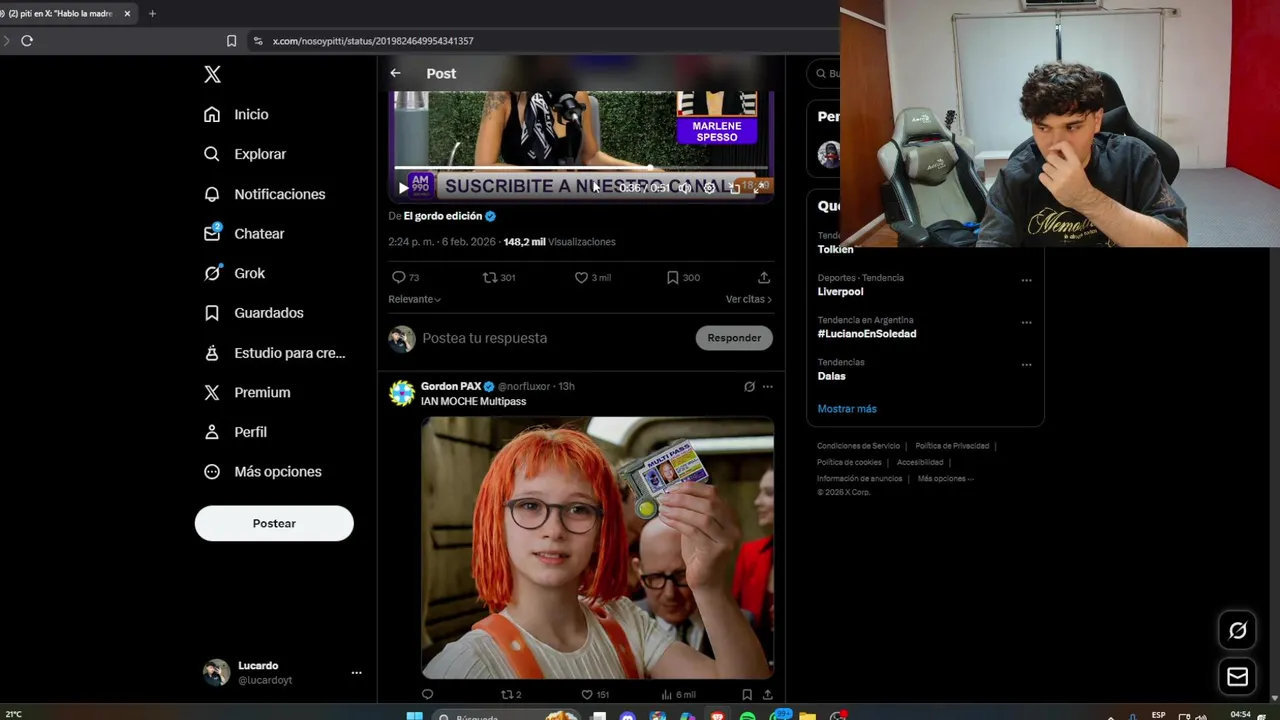Repost the post with 301 reposts

490,277
